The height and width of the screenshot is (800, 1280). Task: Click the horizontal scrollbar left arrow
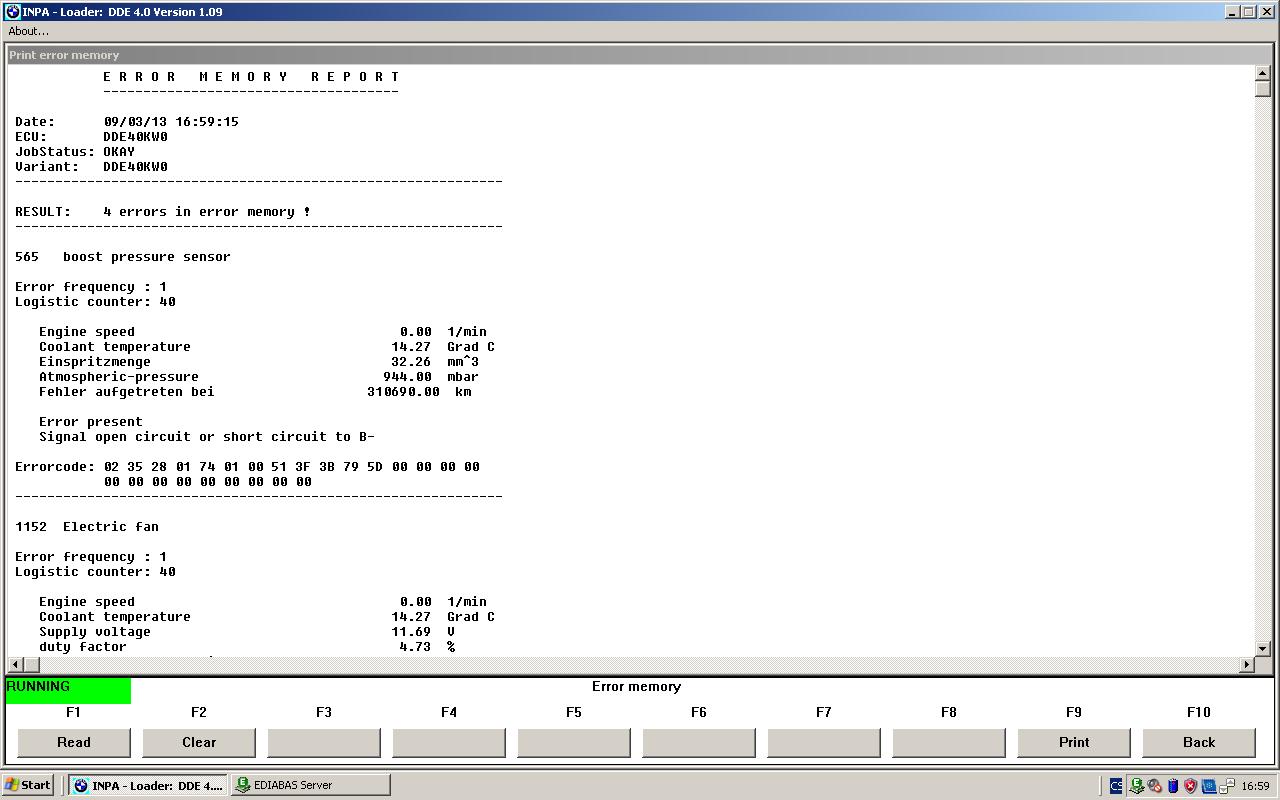coord(14,665)
